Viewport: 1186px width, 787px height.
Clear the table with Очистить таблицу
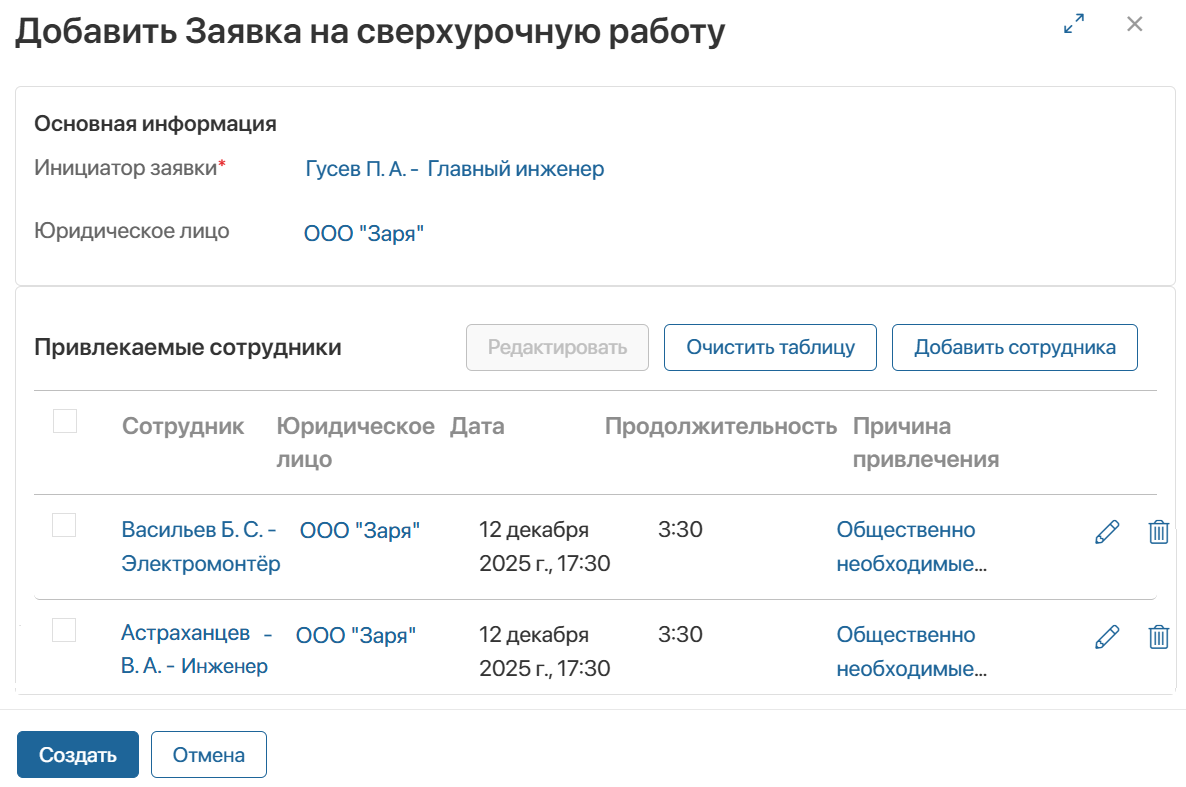pyautogui.click(x=770, y=347)
